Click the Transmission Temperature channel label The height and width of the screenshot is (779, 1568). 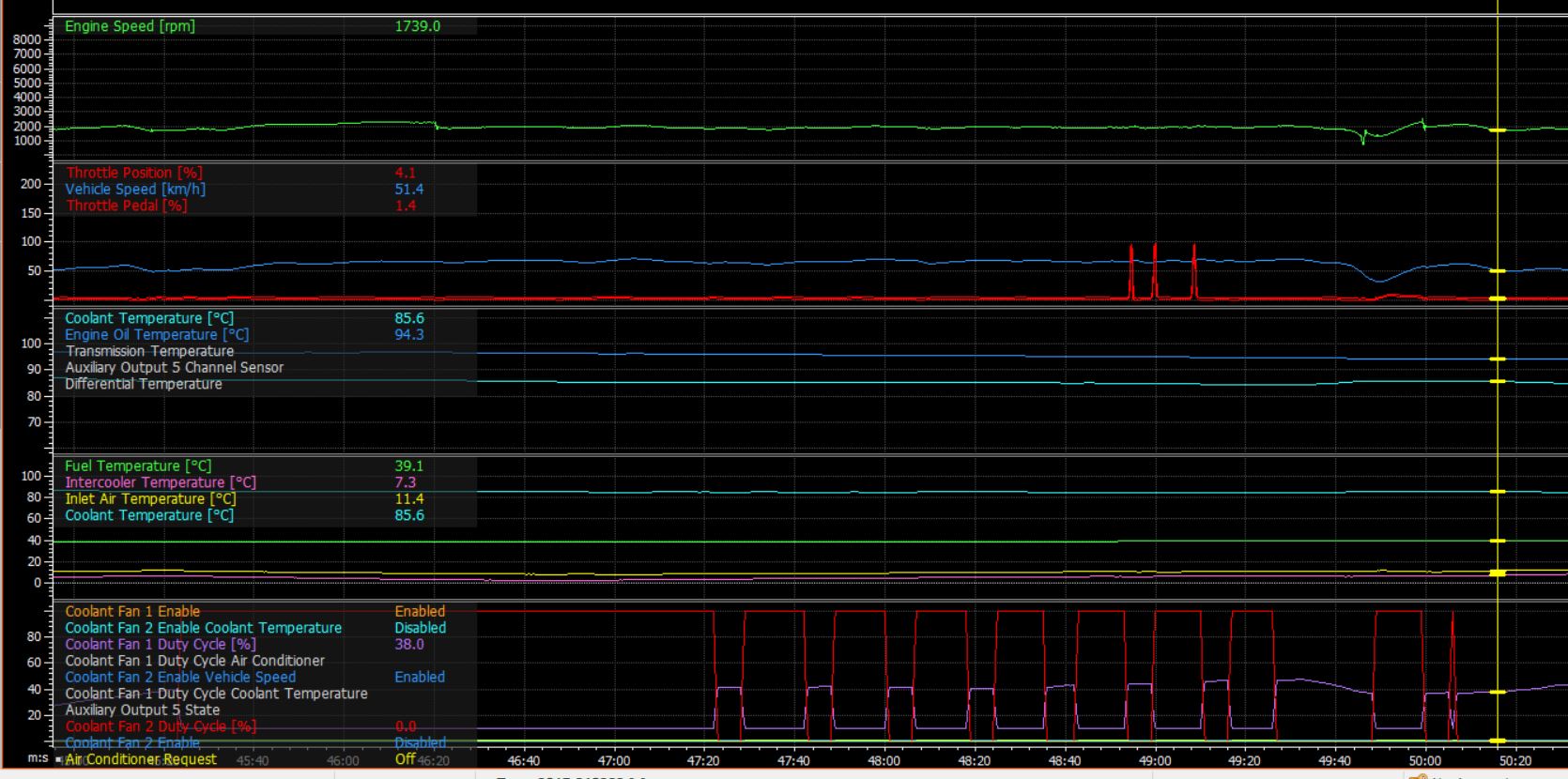pos(149,351)
